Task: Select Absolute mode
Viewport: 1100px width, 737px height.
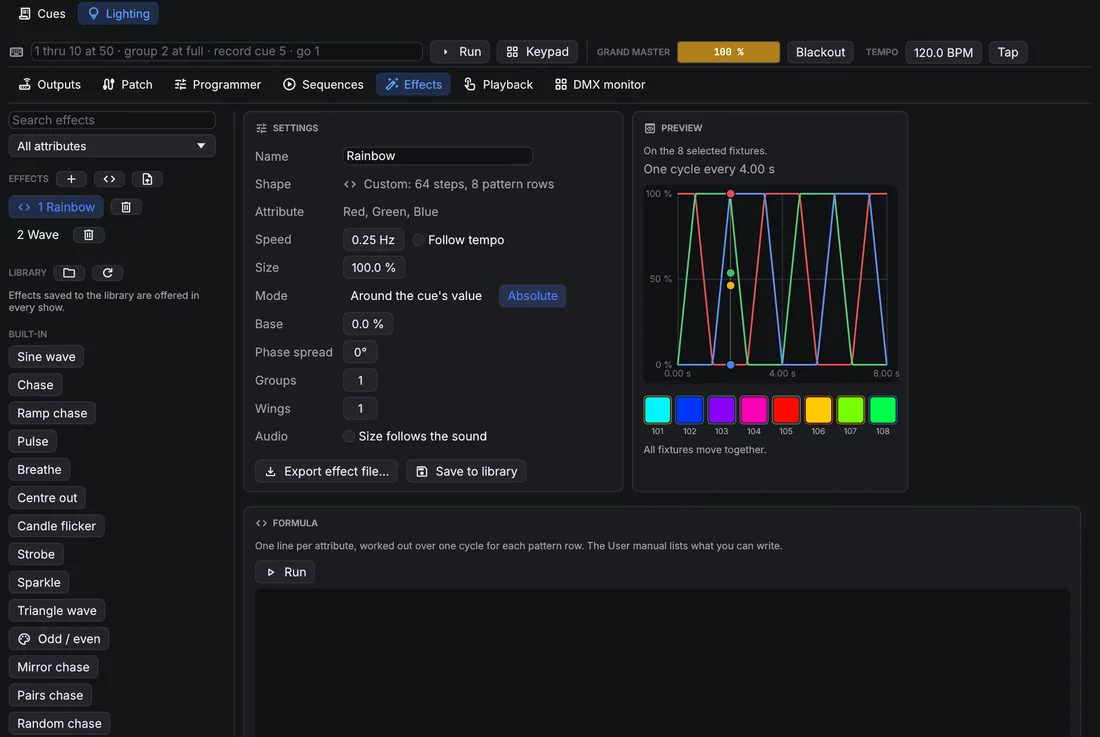Action: pyautogui.click(x=532, y=296)
